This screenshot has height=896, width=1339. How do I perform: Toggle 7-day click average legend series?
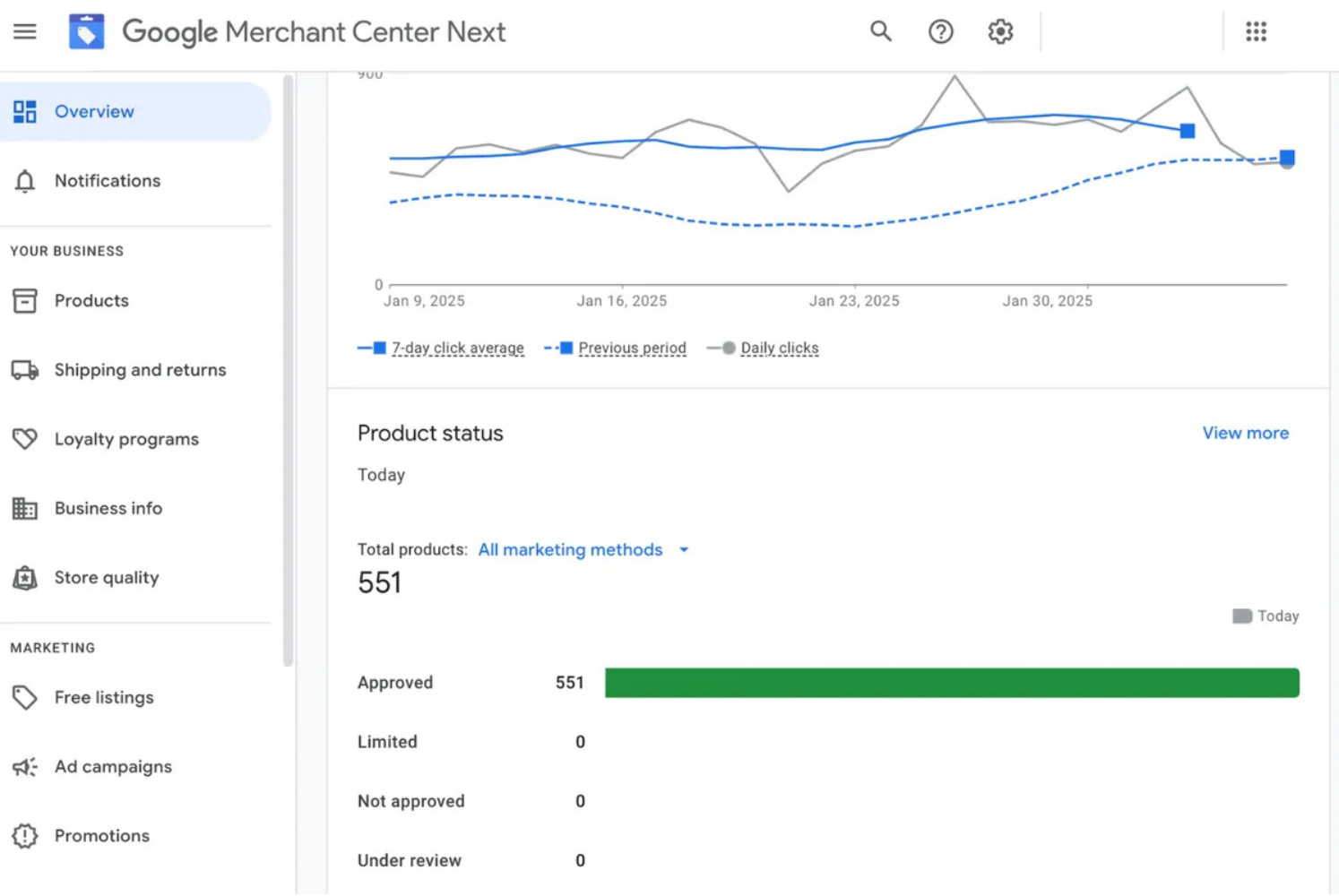point(457,349)
